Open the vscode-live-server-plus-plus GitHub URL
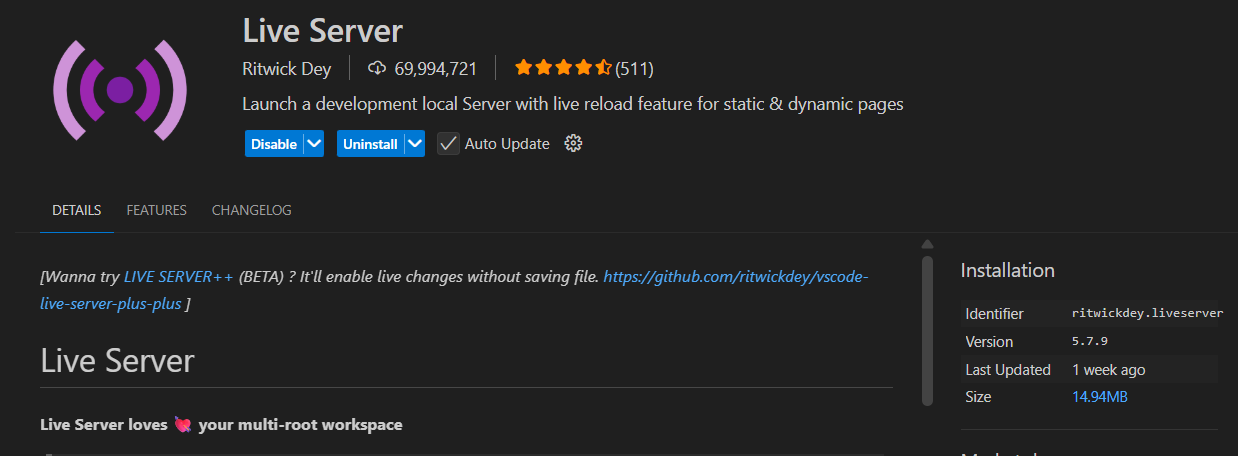 click(735, 276)
